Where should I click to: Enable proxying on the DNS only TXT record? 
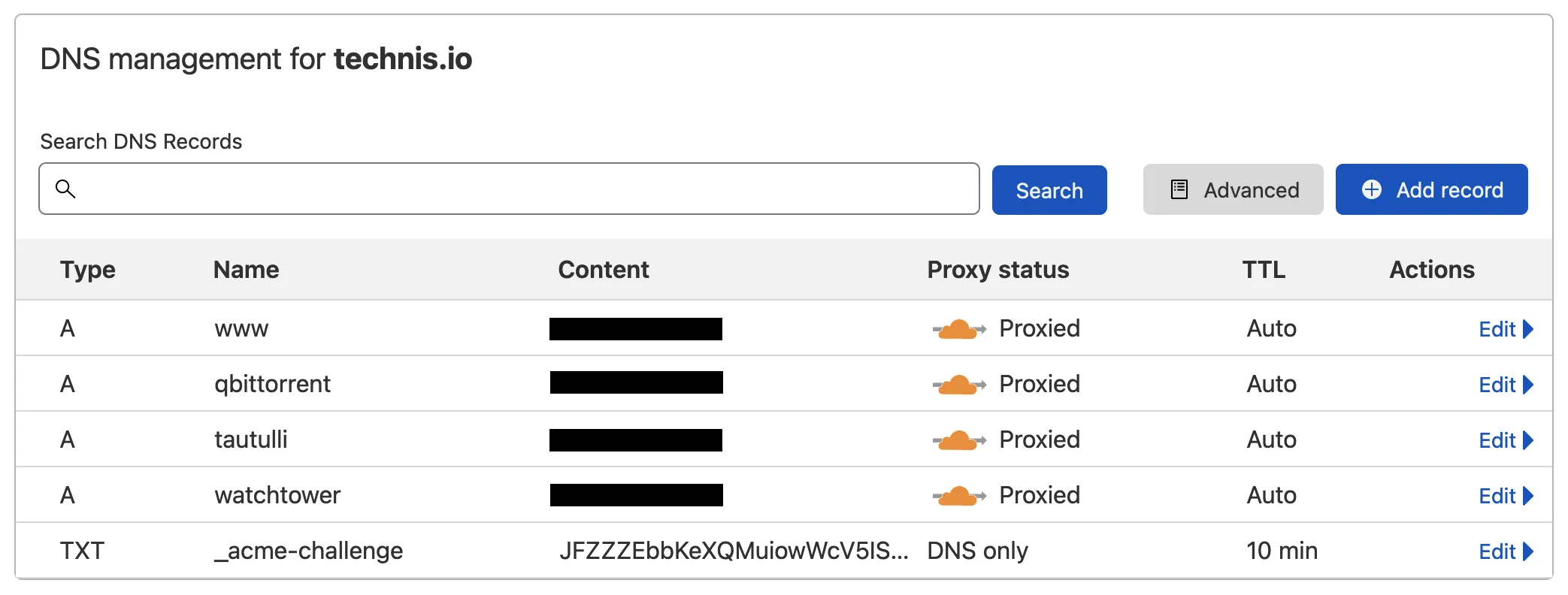(x=977, y=551)
